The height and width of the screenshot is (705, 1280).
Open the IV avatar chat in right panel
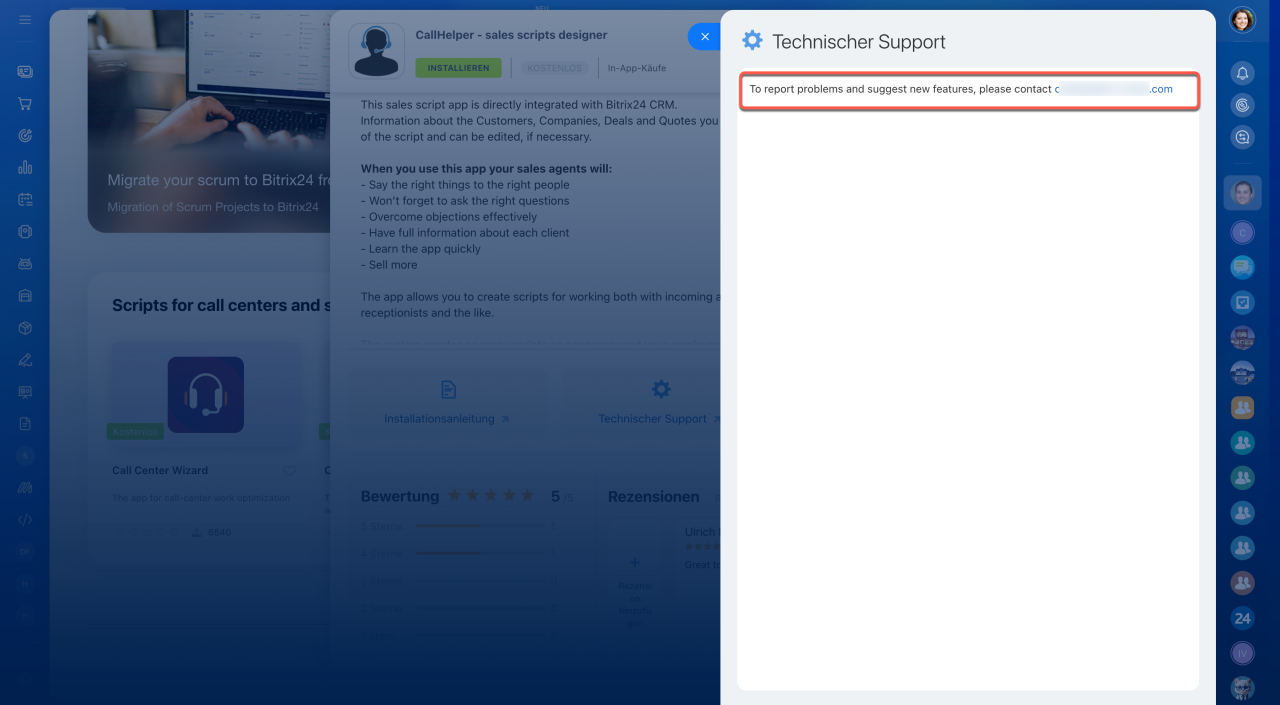(x=1242, y=653)
